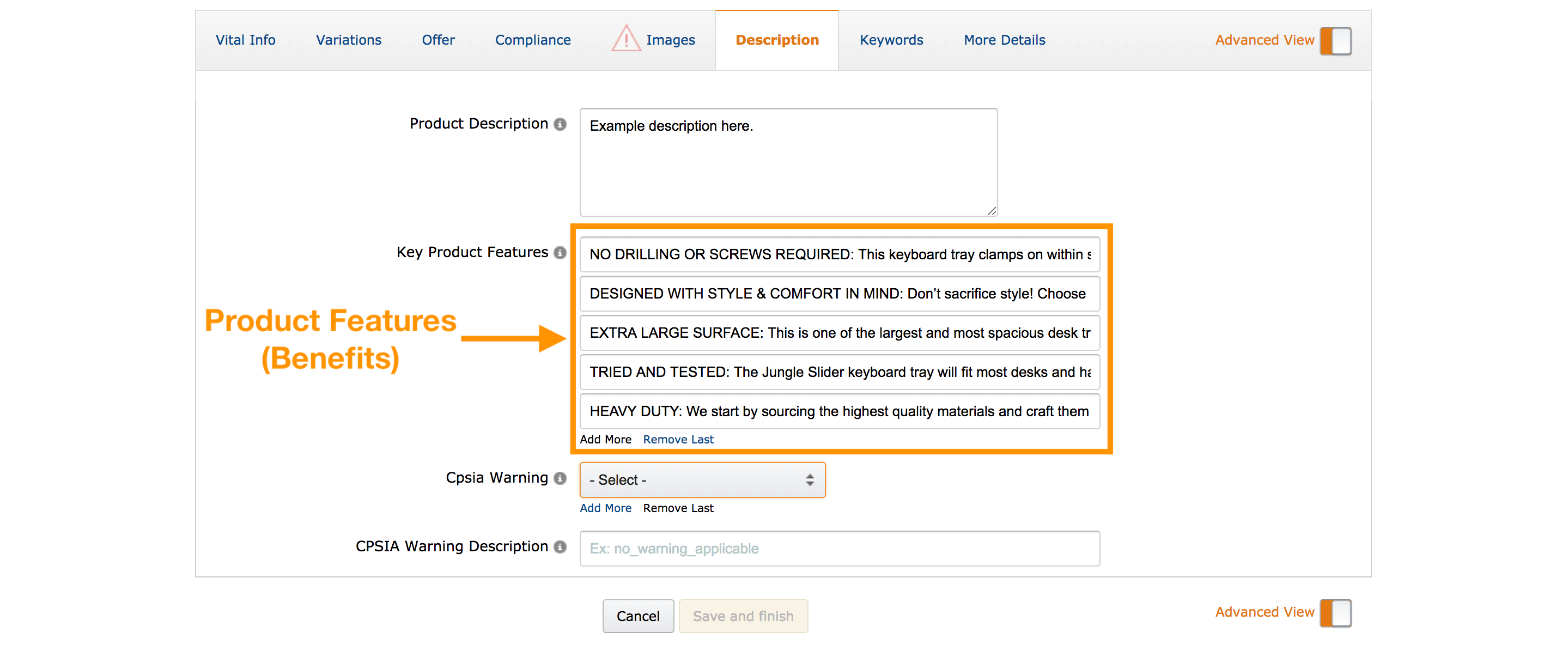Click Add More under Cpsia Warning
This screenshot has height=645, width=1568.
605,508
